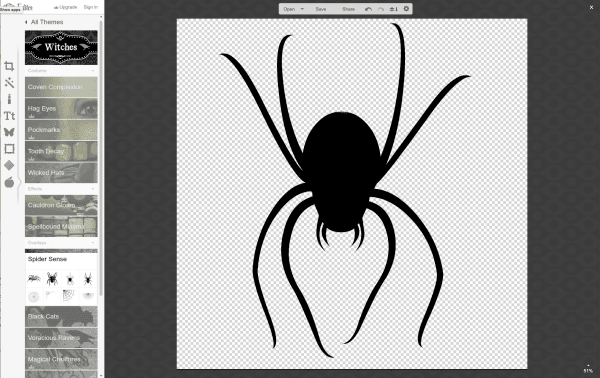The width and height of the screenshot is (600, 378).
Task: Click the Spider Sense heading
Action: pos(47,259)
